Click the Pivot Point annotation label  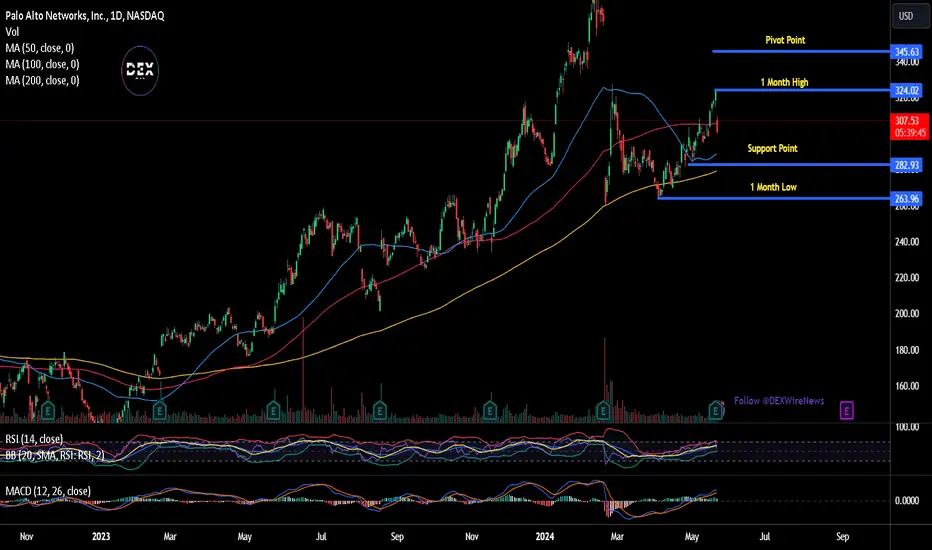click(785, 40)
